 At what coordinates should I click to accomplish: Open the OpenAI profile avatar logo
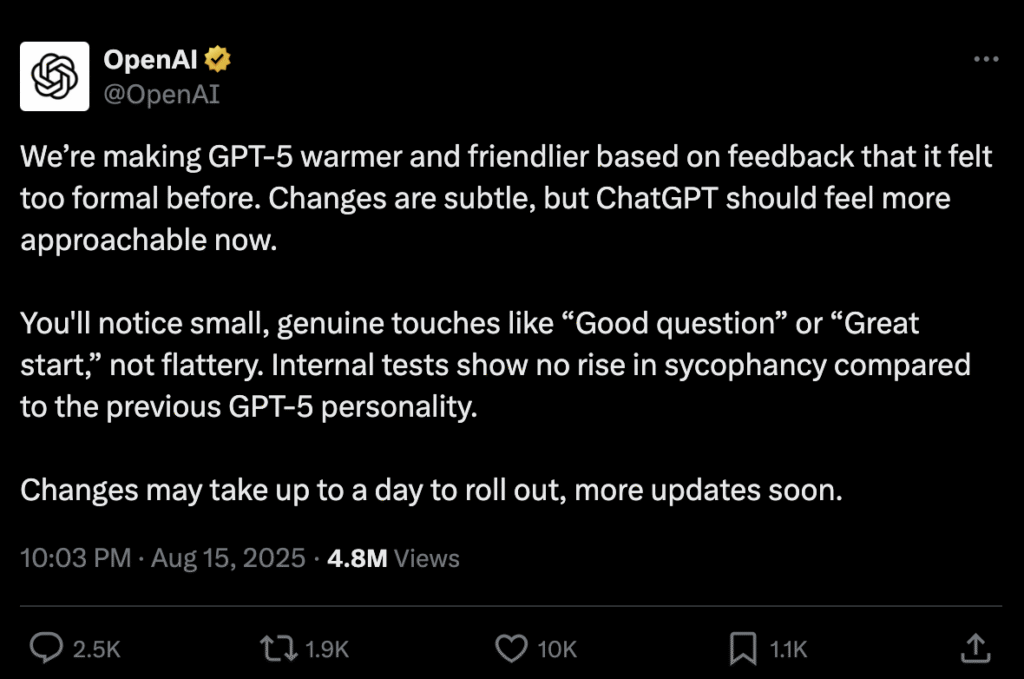54,76
